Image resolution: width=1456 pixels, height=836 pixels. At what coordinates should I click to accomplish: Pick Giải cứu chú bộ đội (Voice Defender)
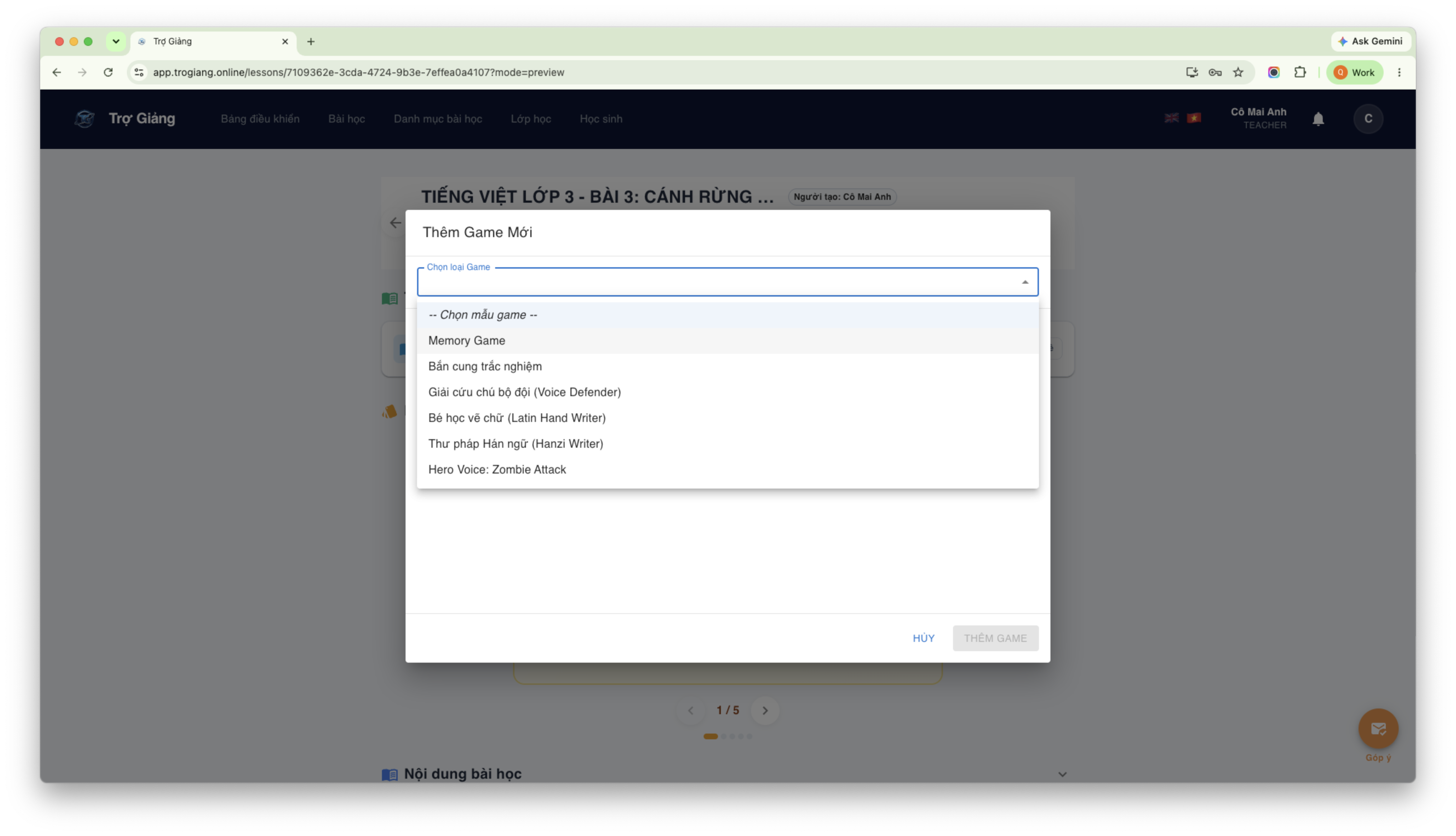click(727, 392)
